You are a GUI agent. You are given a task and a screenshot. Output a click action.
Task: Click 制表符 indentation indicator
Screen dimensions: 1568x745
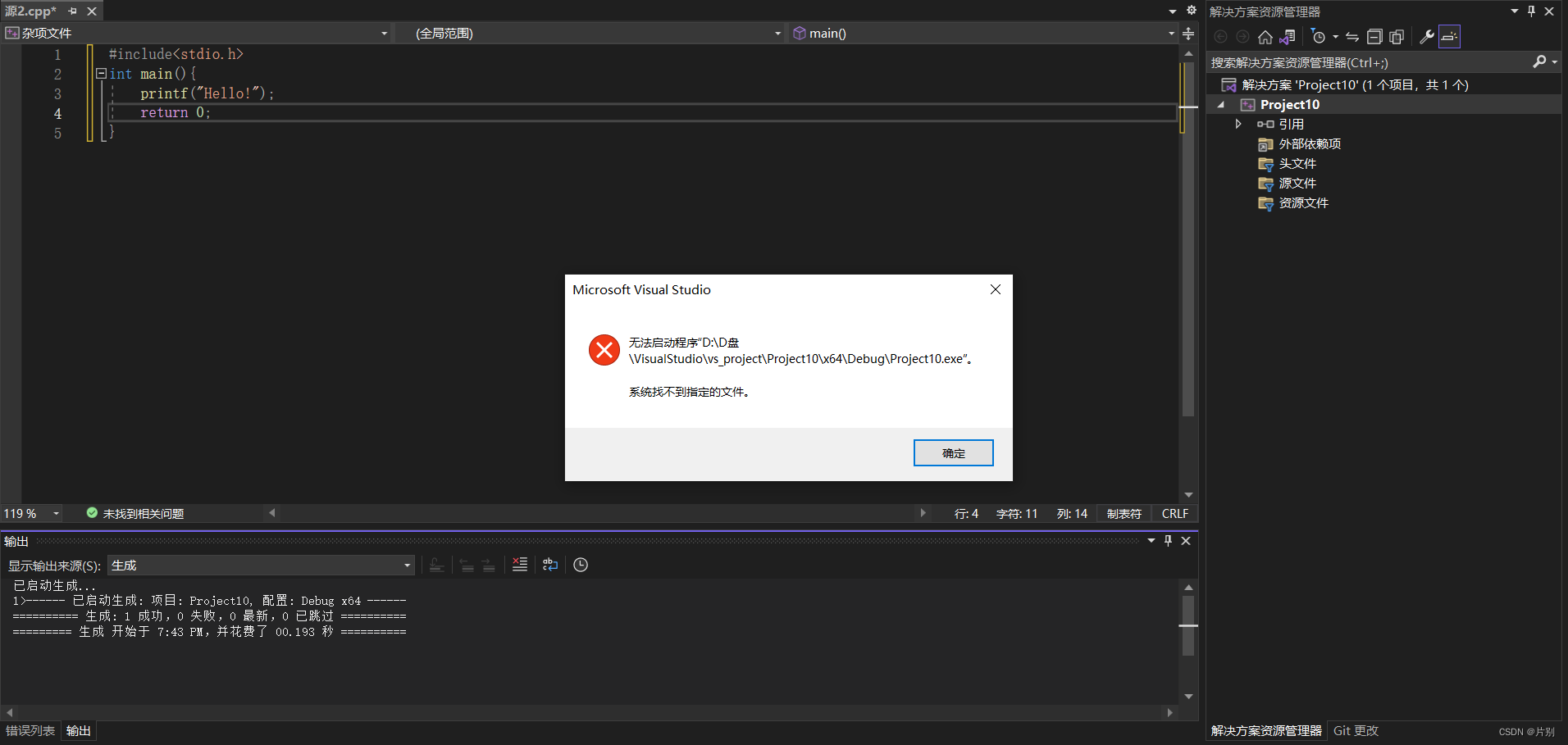(1124, 513)
